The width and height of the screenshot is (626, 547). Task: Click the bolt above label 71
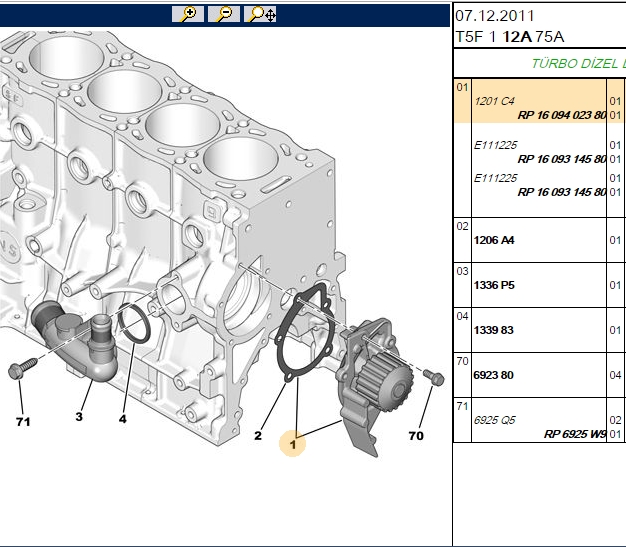pos(22,369)
